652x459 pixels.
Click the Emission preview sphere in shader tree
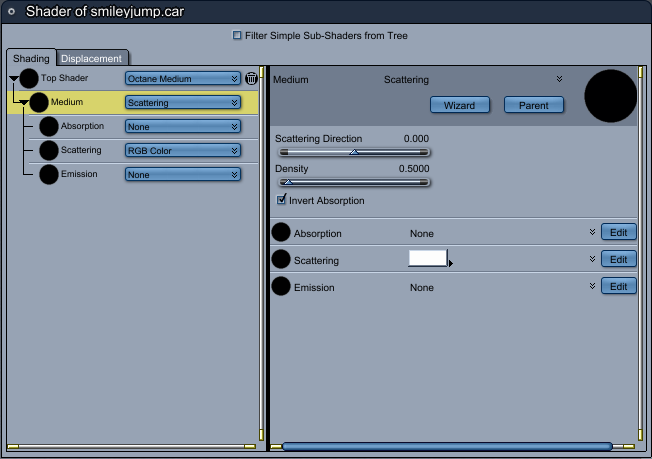click(x=49, y=175)
